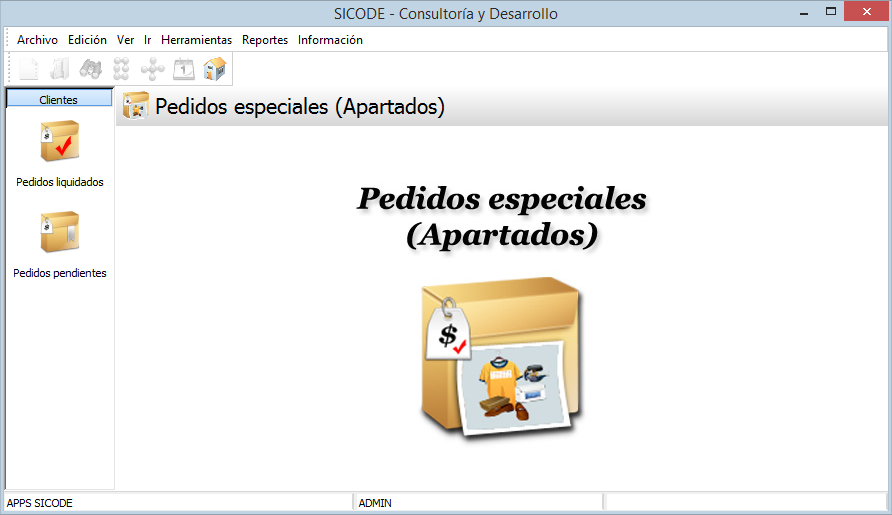Viewport: 892px width, 515px height.
Task: Click the small box icon beside header title
Action: pyautogui.click(x=135, y=106)
